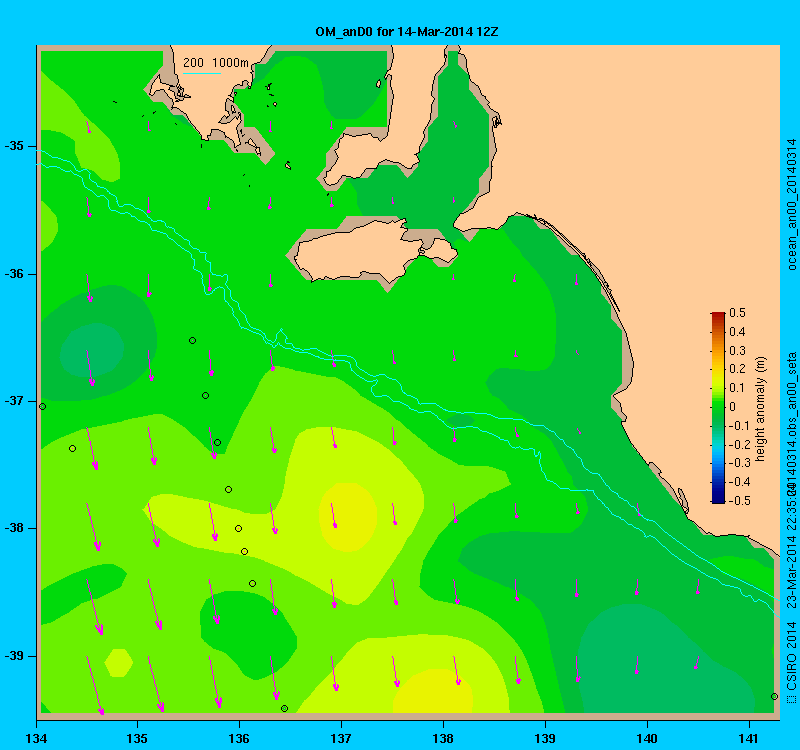Click the dark red top of the colorbar
Viewport: 800px width, 750px height.
coord(718,315)
